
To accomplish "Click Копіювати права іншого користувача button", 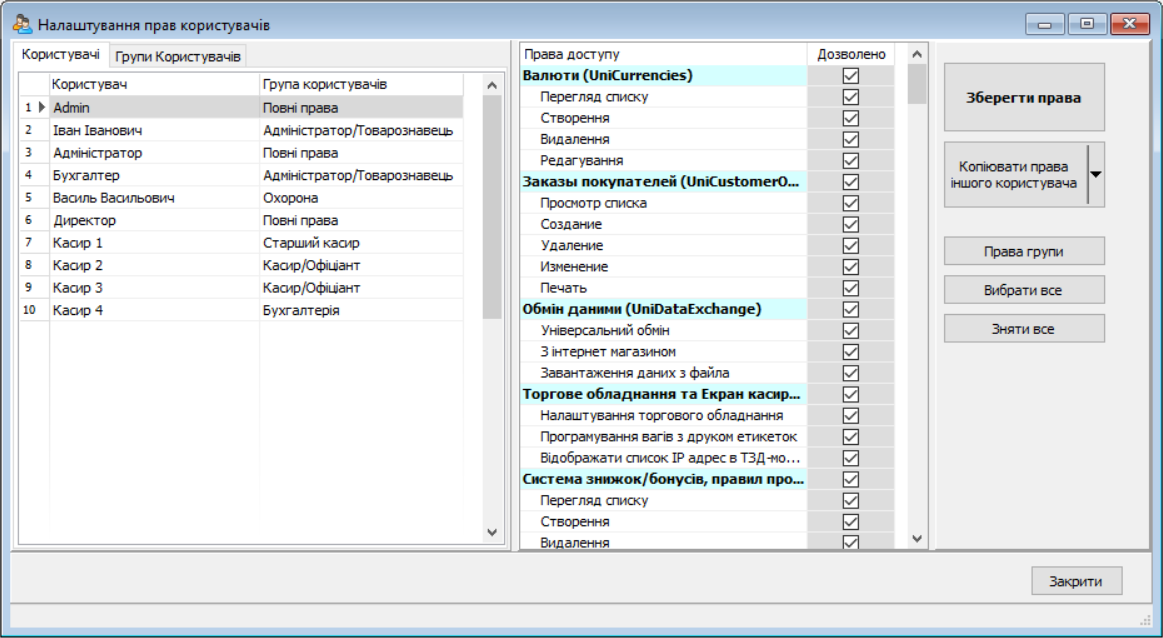I will click(x=1014, y=175).
